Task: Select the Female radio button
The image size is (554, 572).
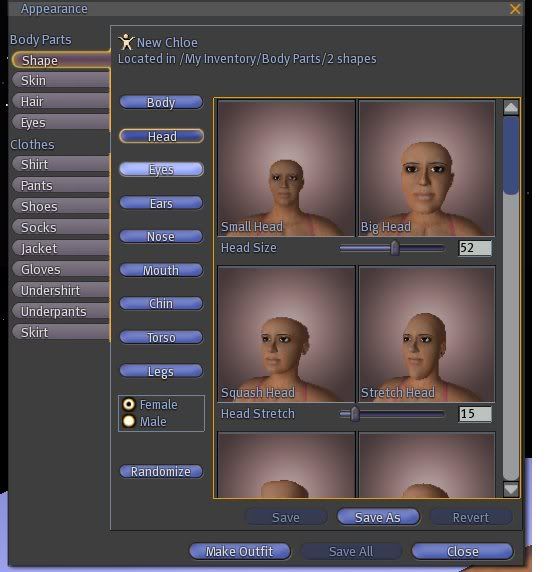Action: 129,404
